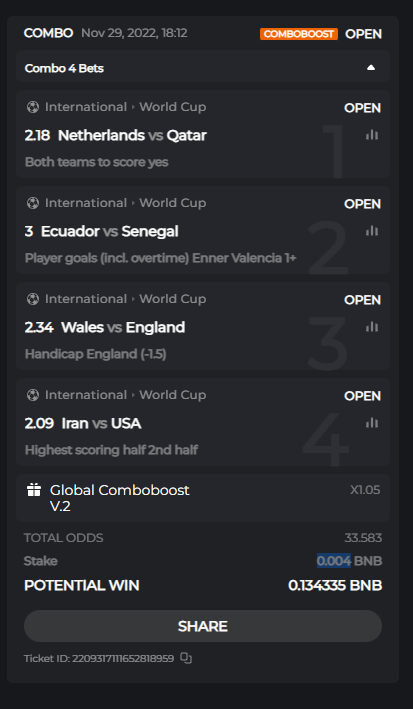Screen dimensions: 413x709
Task: Click the Global Comboboost gift icon
Action: pyautogui.click(x=34, y=490)
